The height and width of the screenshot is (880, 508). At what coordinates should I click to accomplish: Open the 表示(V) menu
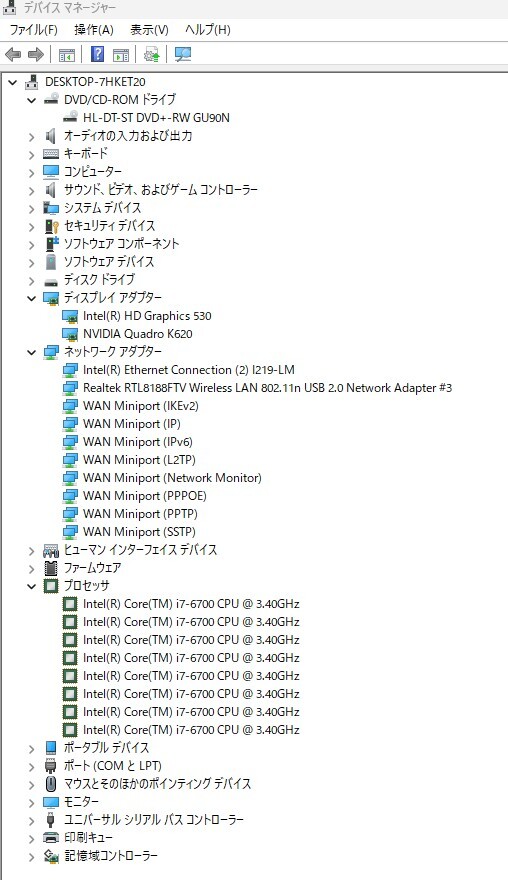(x=149, y=30)
